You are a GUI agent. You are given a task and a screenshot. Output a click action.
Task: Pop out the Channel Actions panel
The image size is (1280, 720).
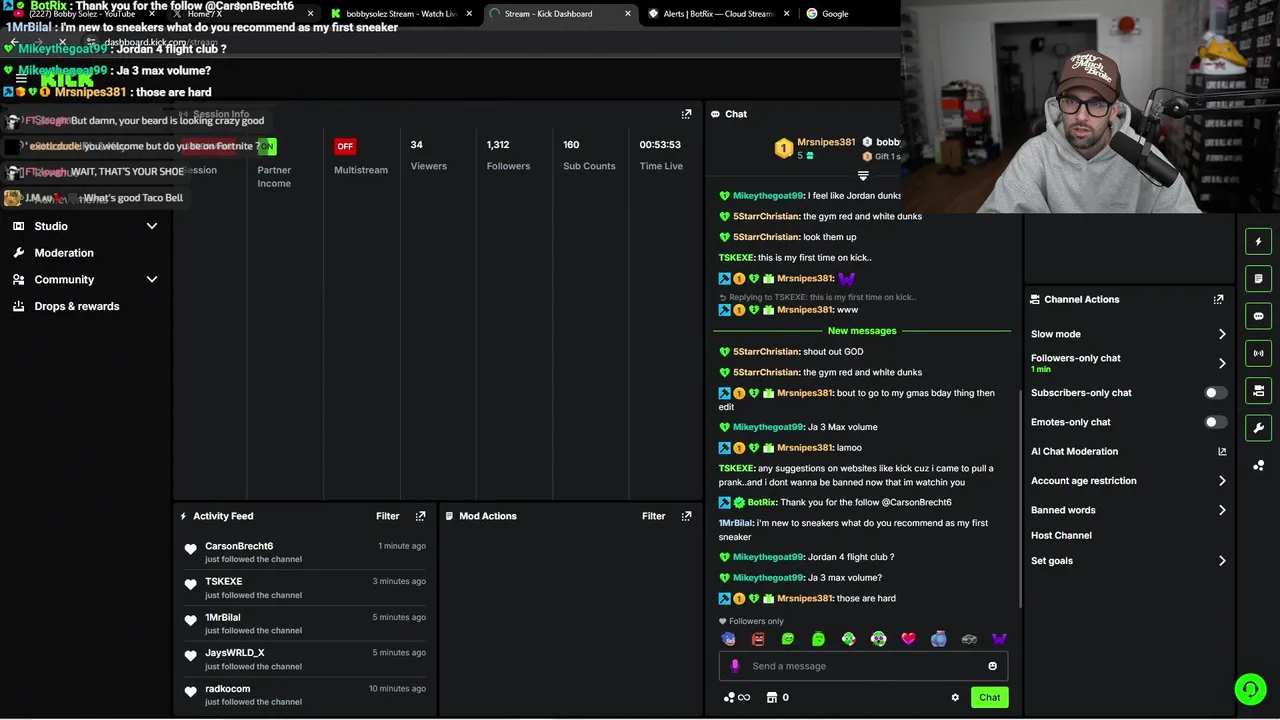pyautogui.click(x=1218, y=299)
